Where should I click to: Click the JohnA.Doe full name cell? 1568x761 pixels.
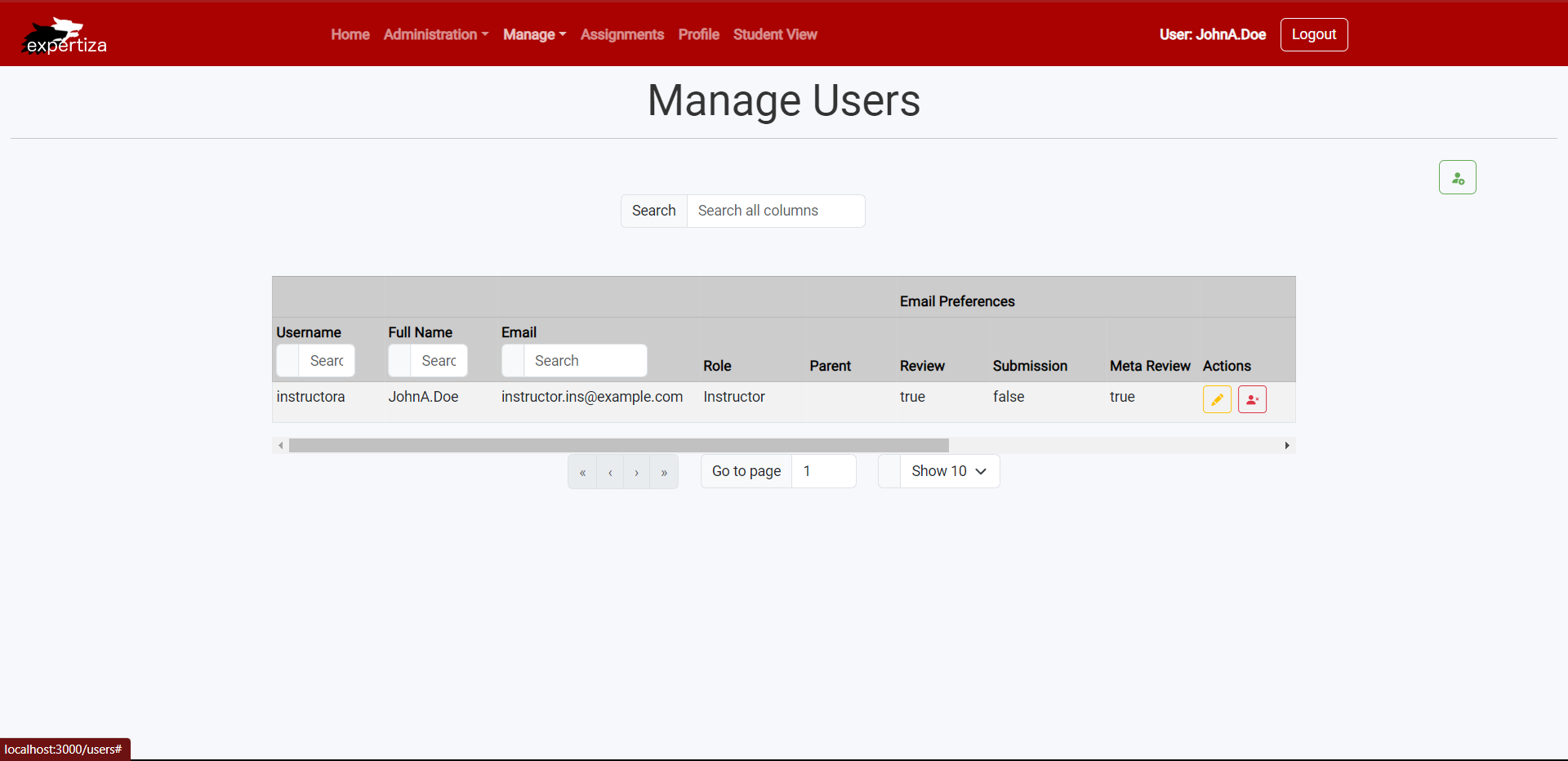423,397
